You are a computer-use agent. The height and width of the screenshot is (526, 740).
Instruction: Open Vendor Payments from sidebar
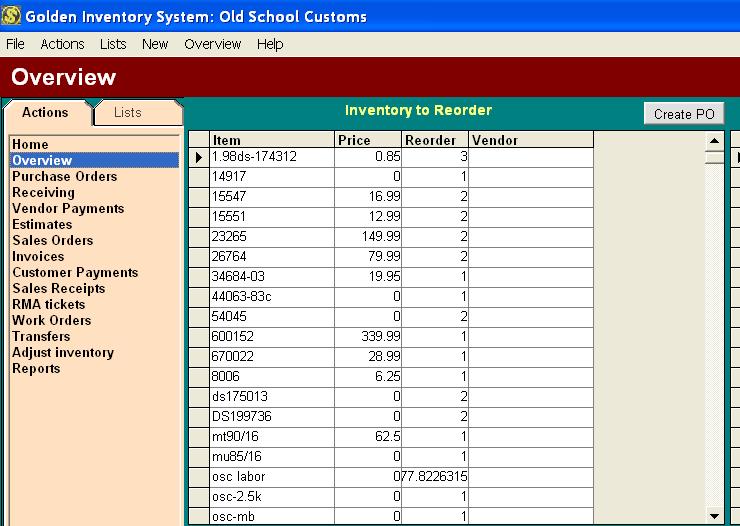94,209
